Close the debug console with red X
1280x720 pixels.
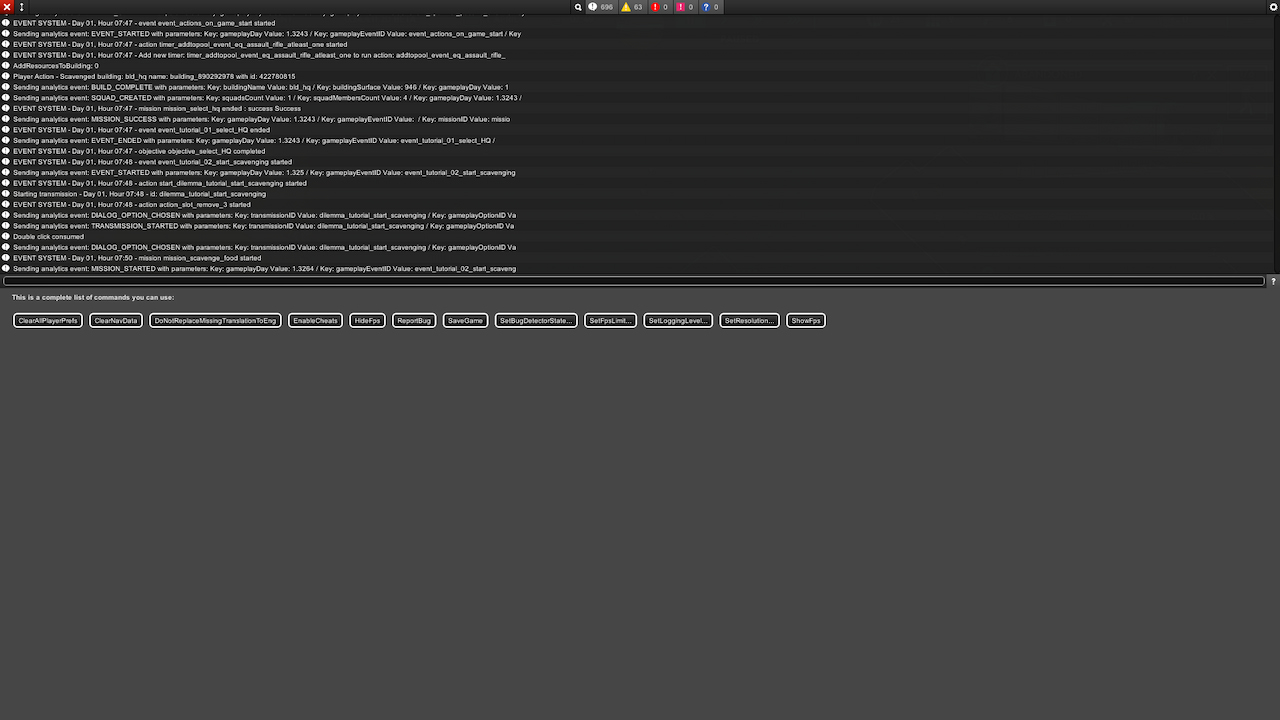(7, 7)
